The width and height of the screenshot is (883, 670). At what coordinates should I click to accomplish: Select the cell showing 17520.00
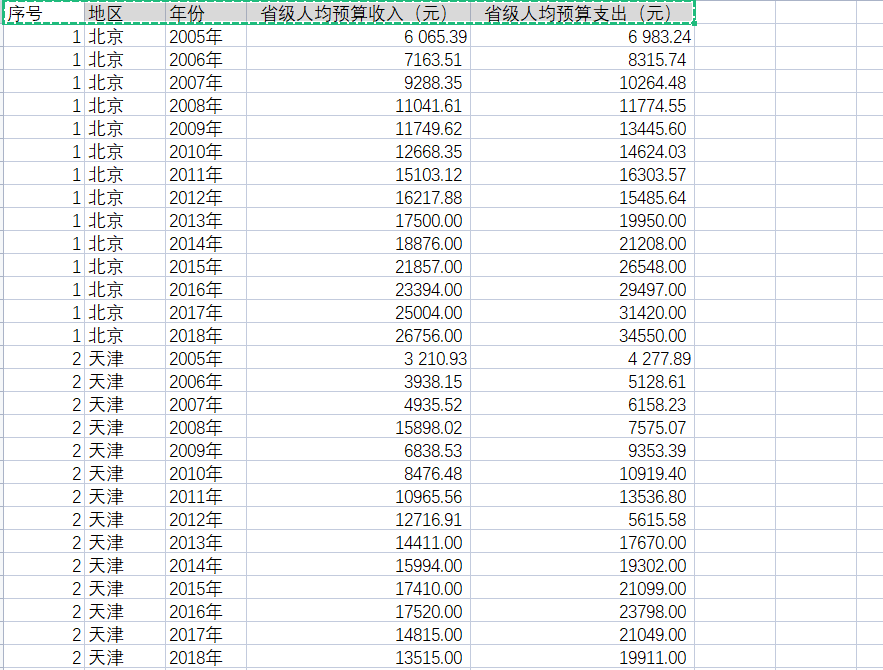358,611
